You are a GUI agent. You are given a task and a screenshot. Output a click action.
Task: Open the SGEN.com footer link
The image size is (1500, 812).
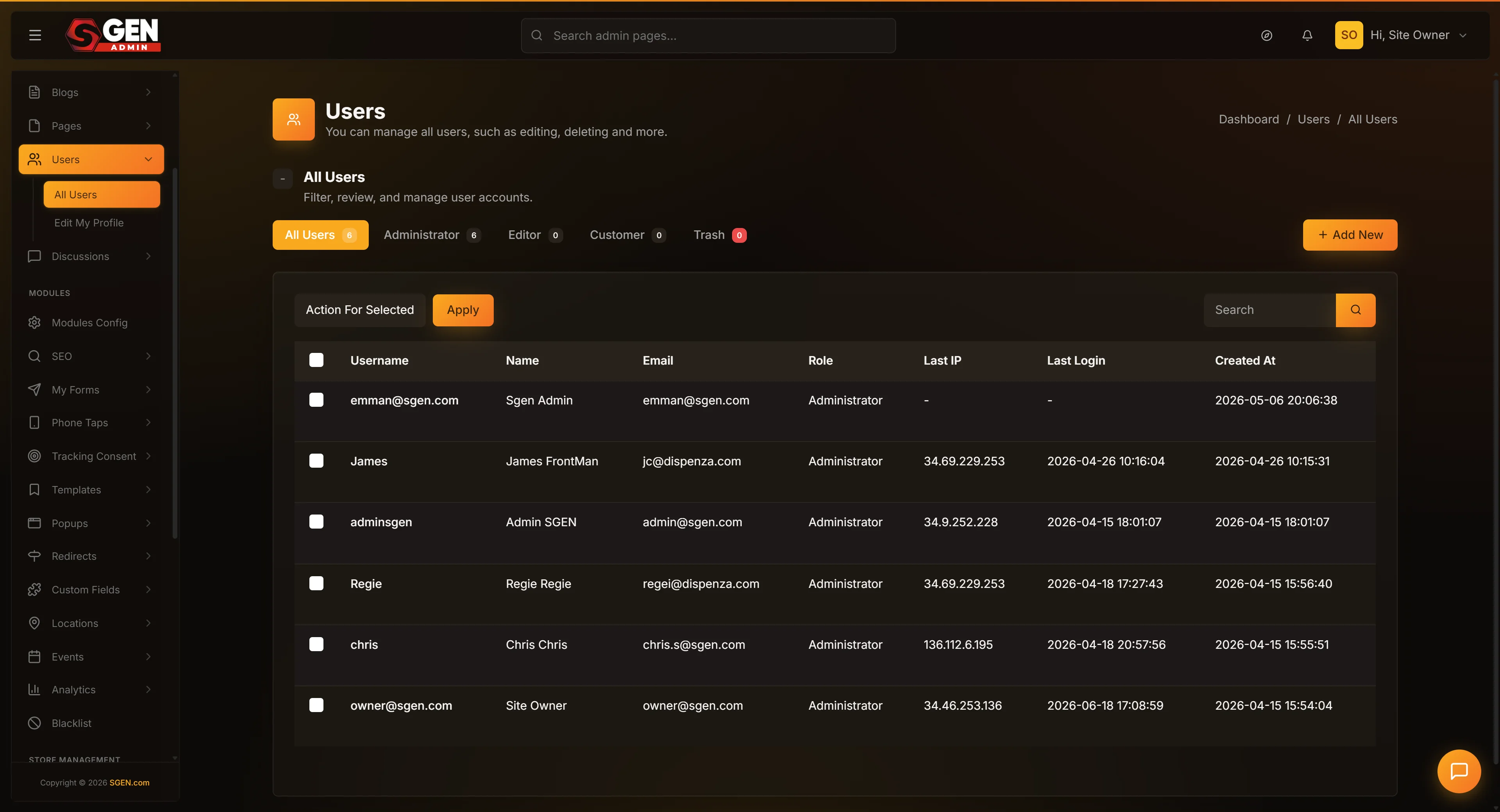[x=129, y=783]
